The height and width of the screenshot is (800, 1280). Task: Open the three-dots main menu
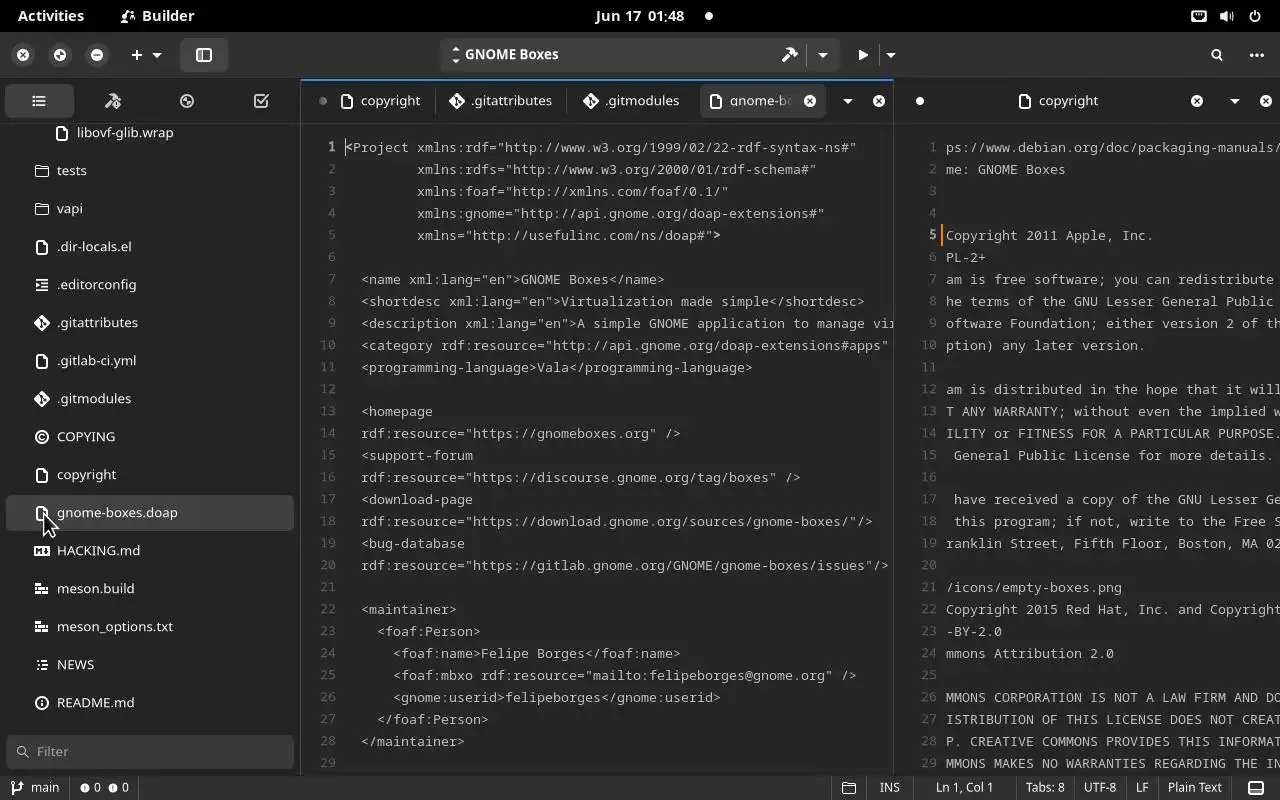[1257, 55]
